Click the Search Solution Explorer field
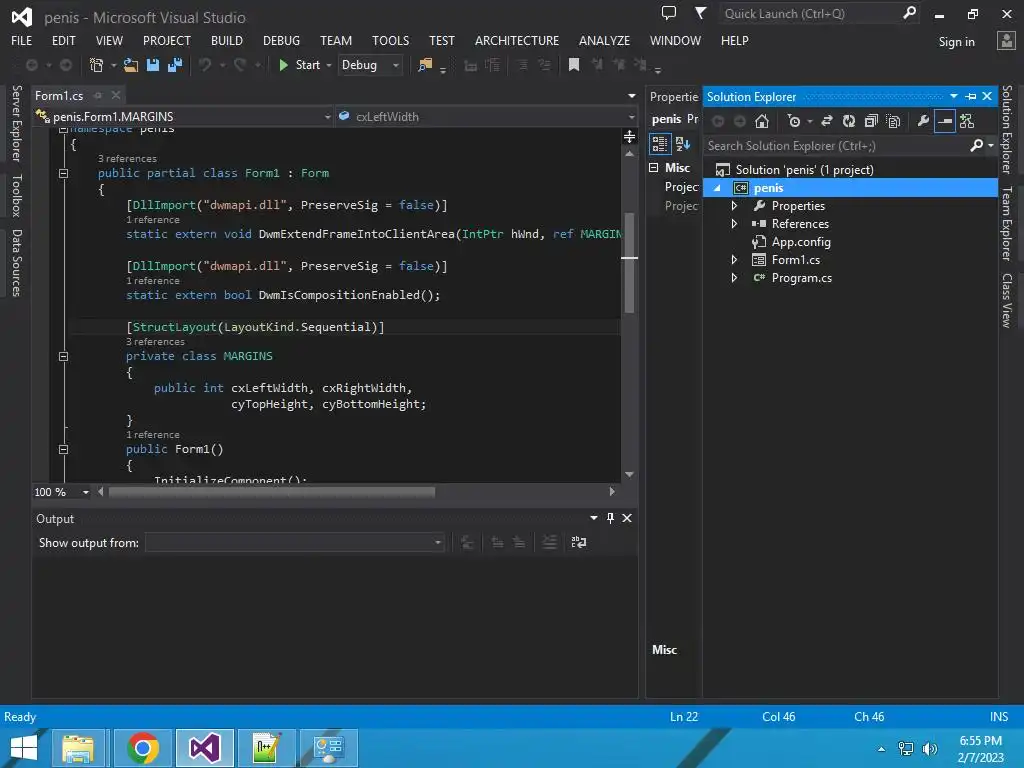Image resolution: width=1024 pixels, height=768 pixels. (x=836, y=146)
